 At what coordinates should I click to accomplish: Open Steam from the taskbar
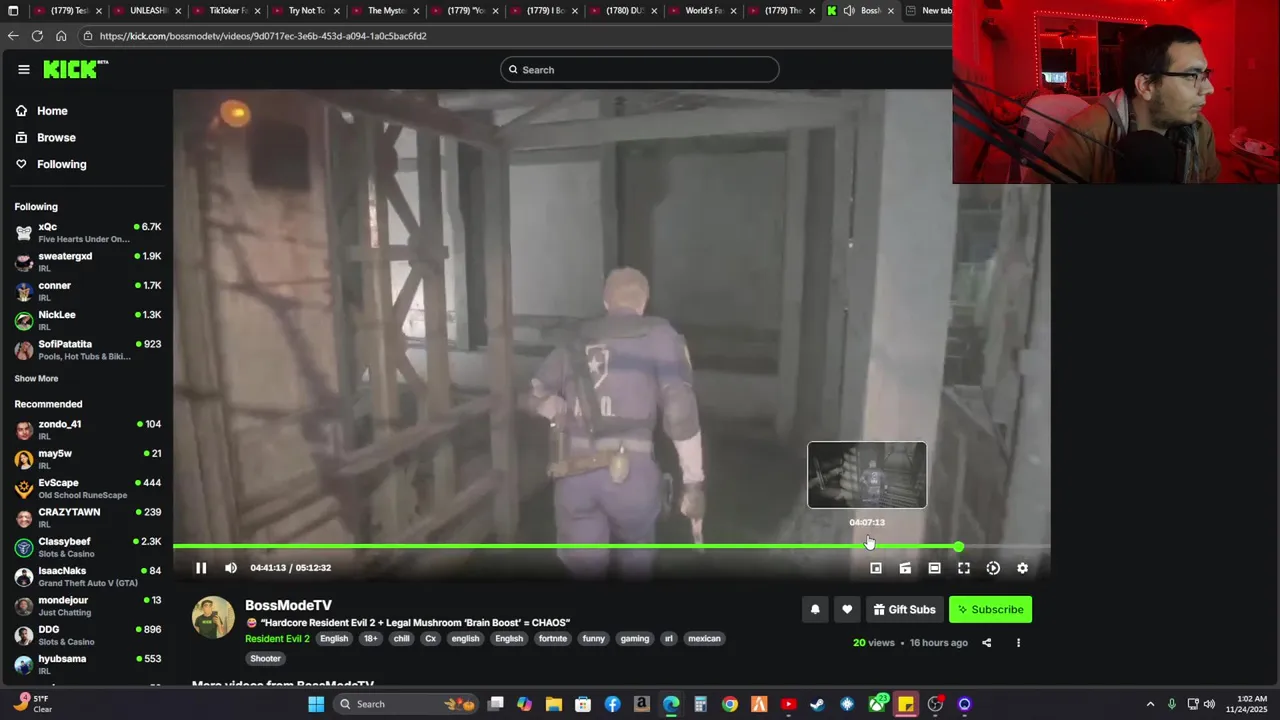click(x=817, y=704)
